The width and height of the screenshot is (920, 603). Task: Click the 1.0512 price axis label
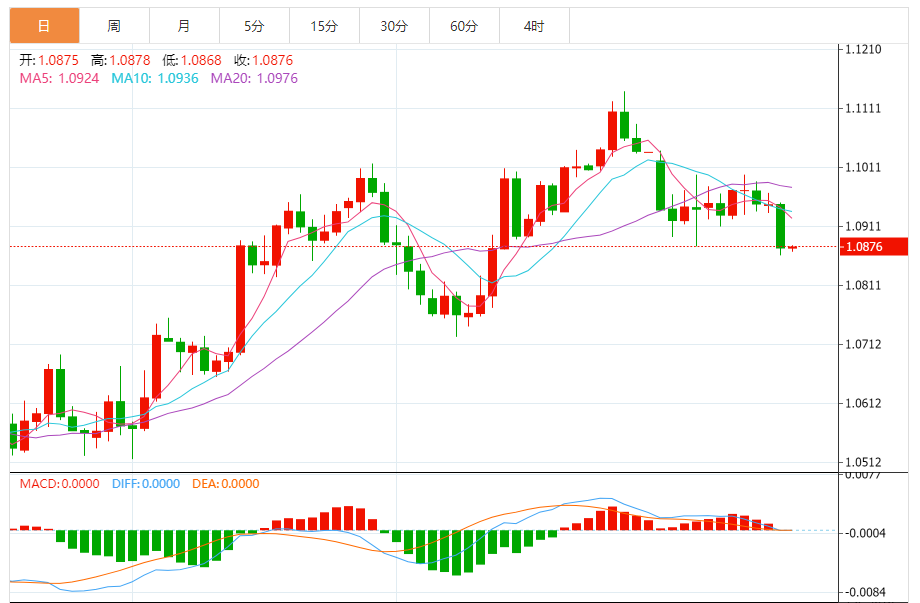pos(863,462)
